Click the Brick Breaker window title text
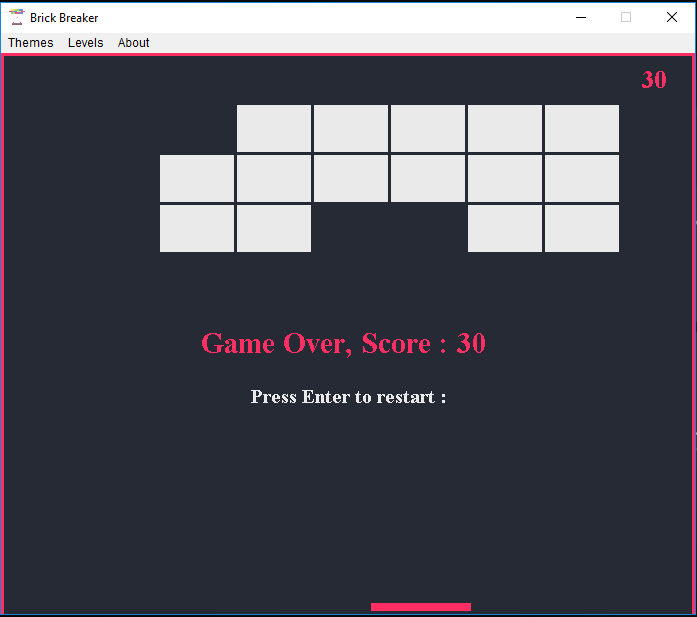Screen dimensions: 697x617 (64, 18)
